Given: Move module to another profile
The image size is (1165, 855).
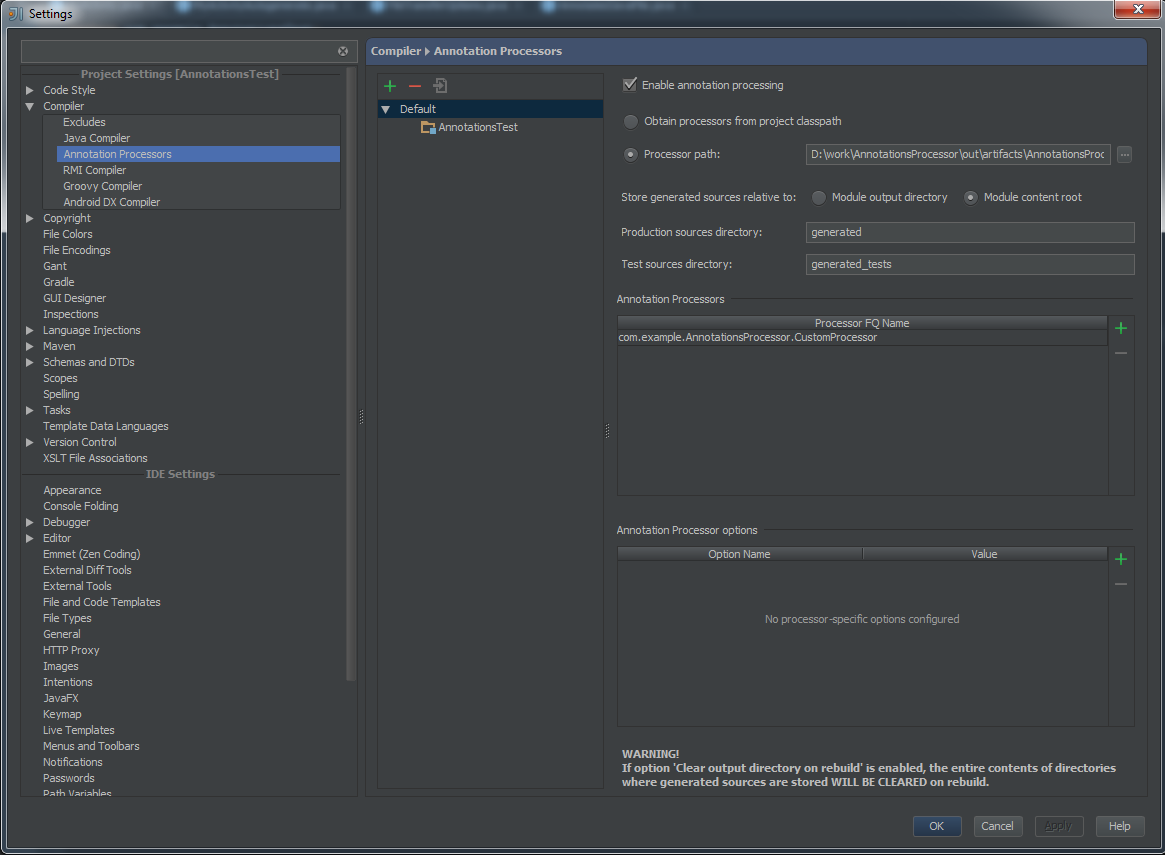Looking at the screenshot, I should (439, 86).
